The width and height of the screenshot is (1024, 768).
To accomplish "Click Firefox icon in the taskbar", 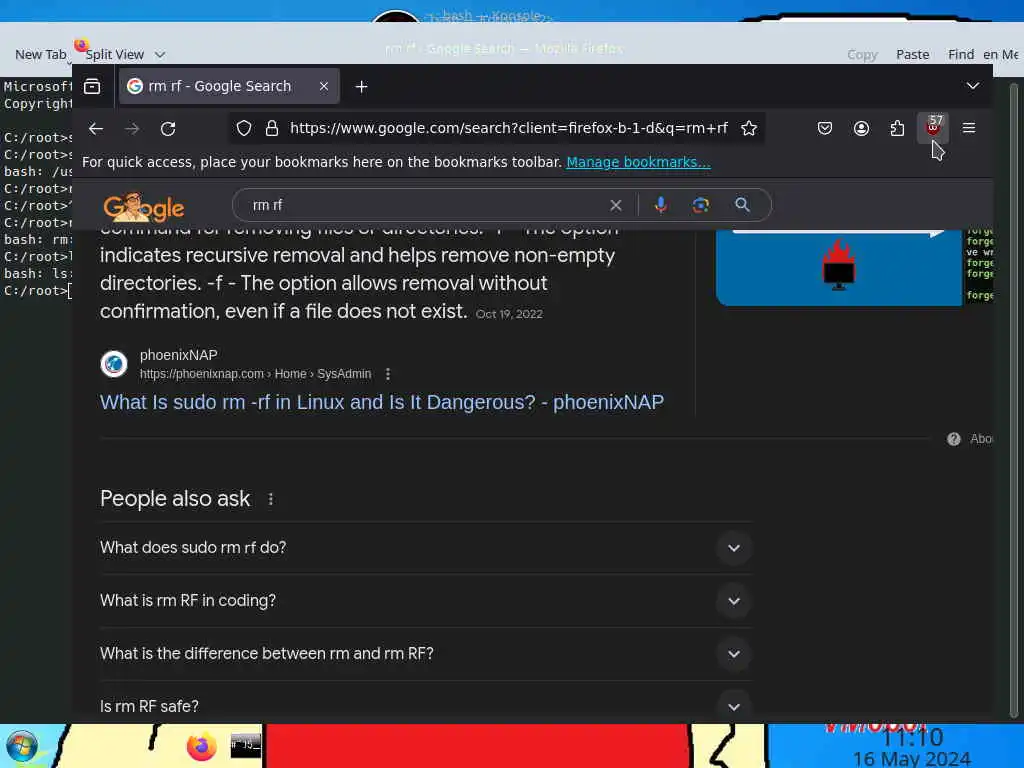I will pyautogui.click(x=201, y=746).
